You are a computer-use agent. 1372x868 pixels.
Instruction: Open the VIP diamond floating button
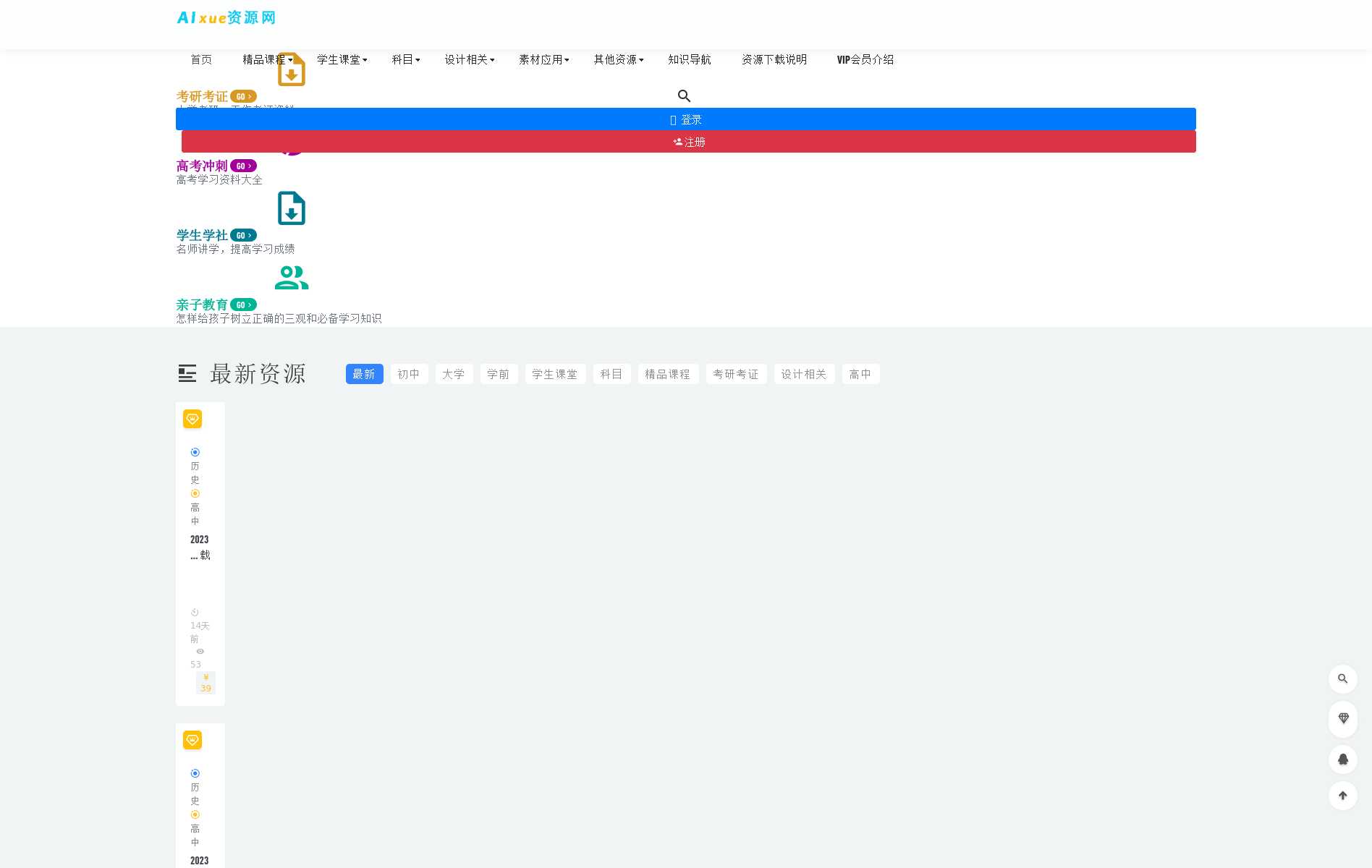[x=1342, y=719]
